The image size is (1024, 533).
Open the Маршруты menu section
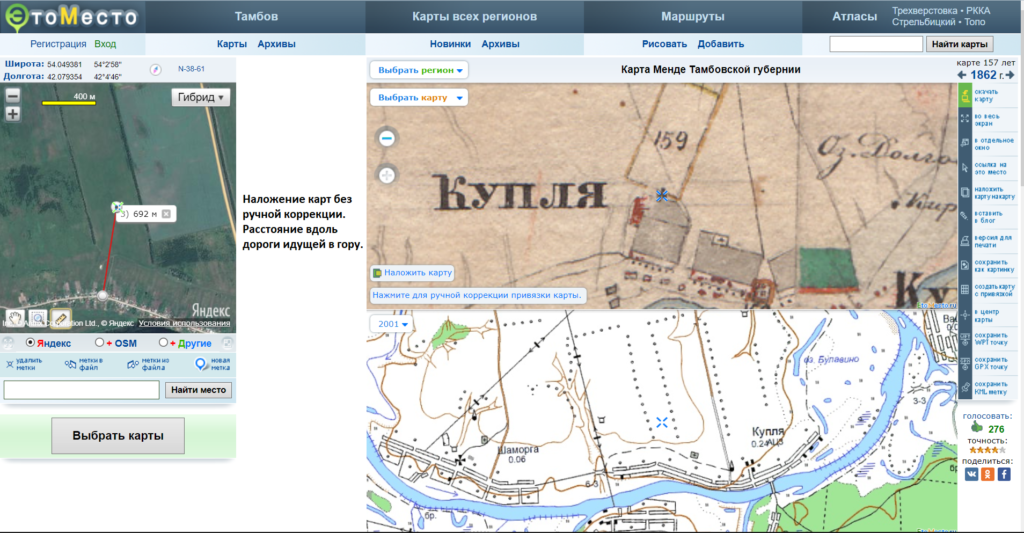click(x=693, y=17)
